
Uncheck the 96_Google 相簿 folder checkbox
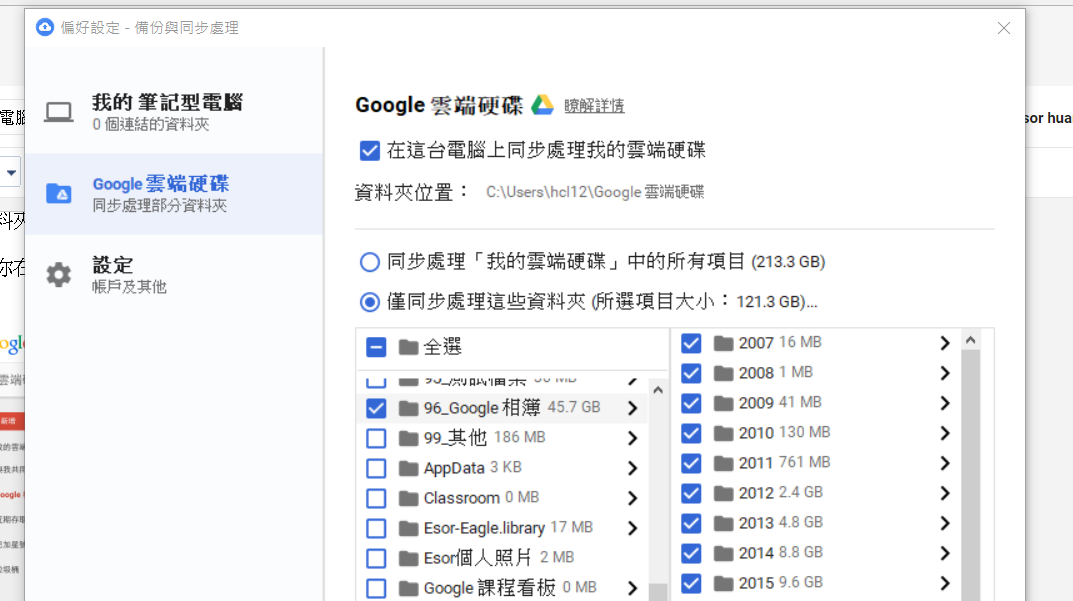click(x=376, y=409)
